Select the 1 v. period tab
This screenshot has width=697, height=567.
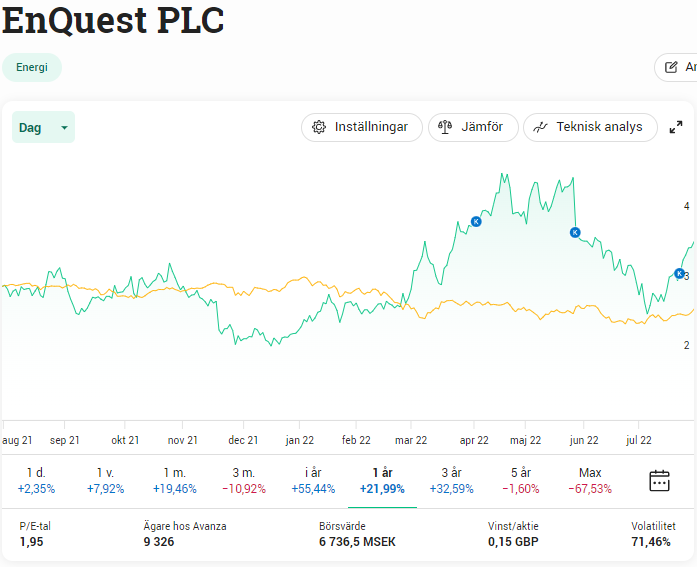pos(105,481)
